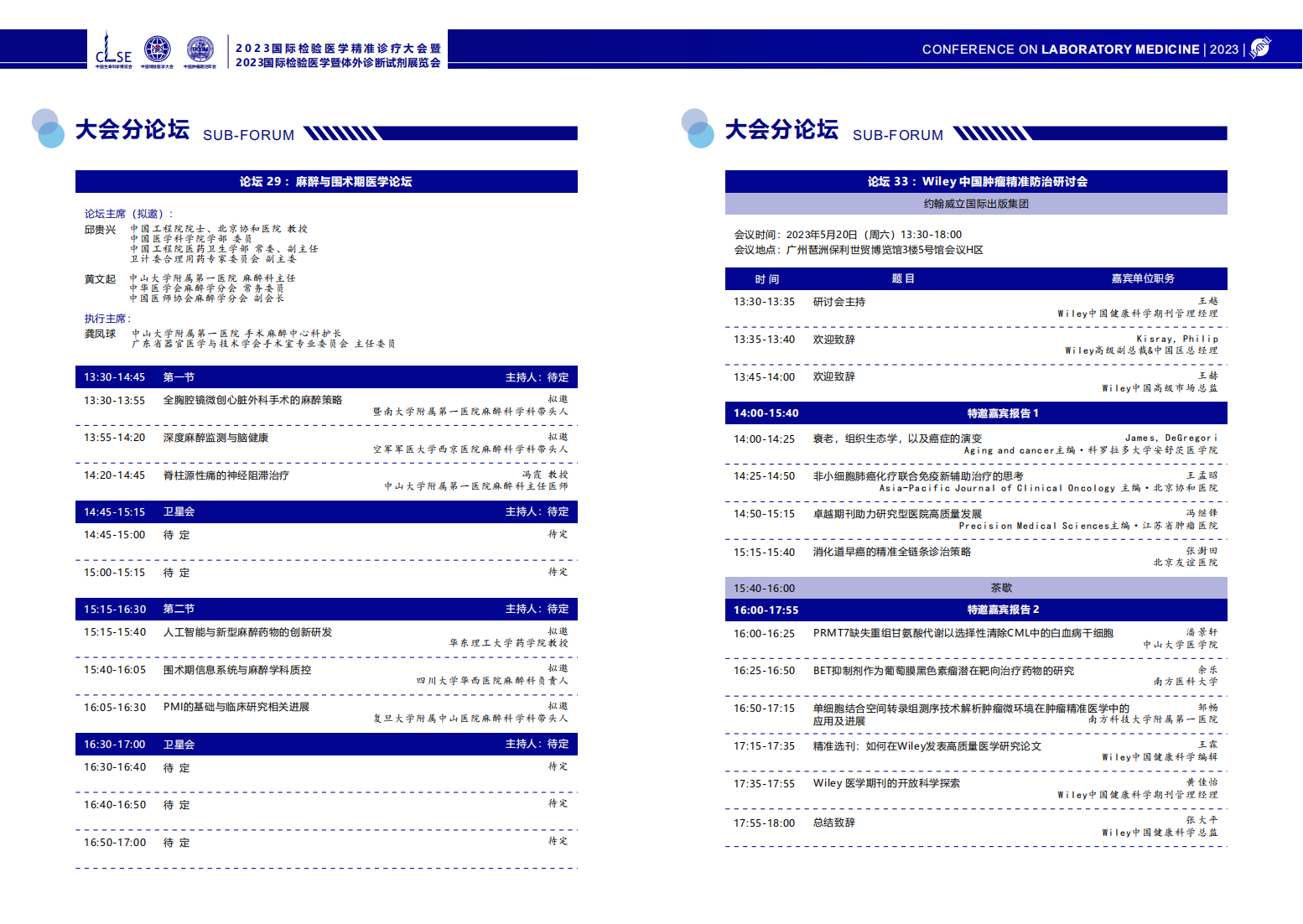Click the CLSE logo in the header
Image resolution: width=1303 pixels, height=924 pixels.
coord(113,50)
